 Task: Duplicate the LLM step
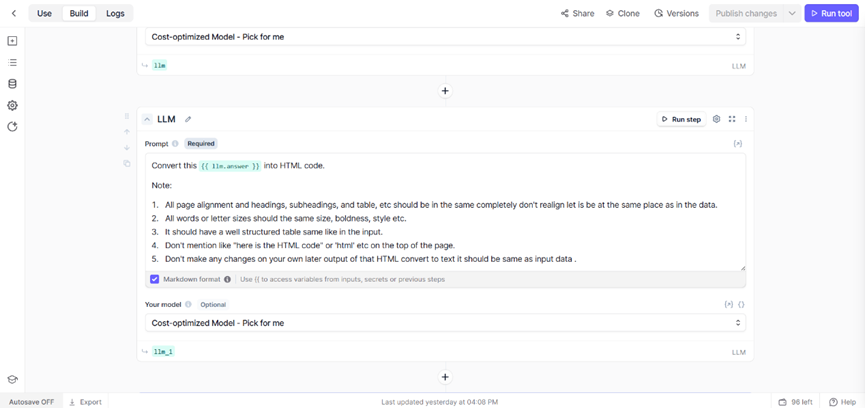pyautogui.click(x=126, y=163)
